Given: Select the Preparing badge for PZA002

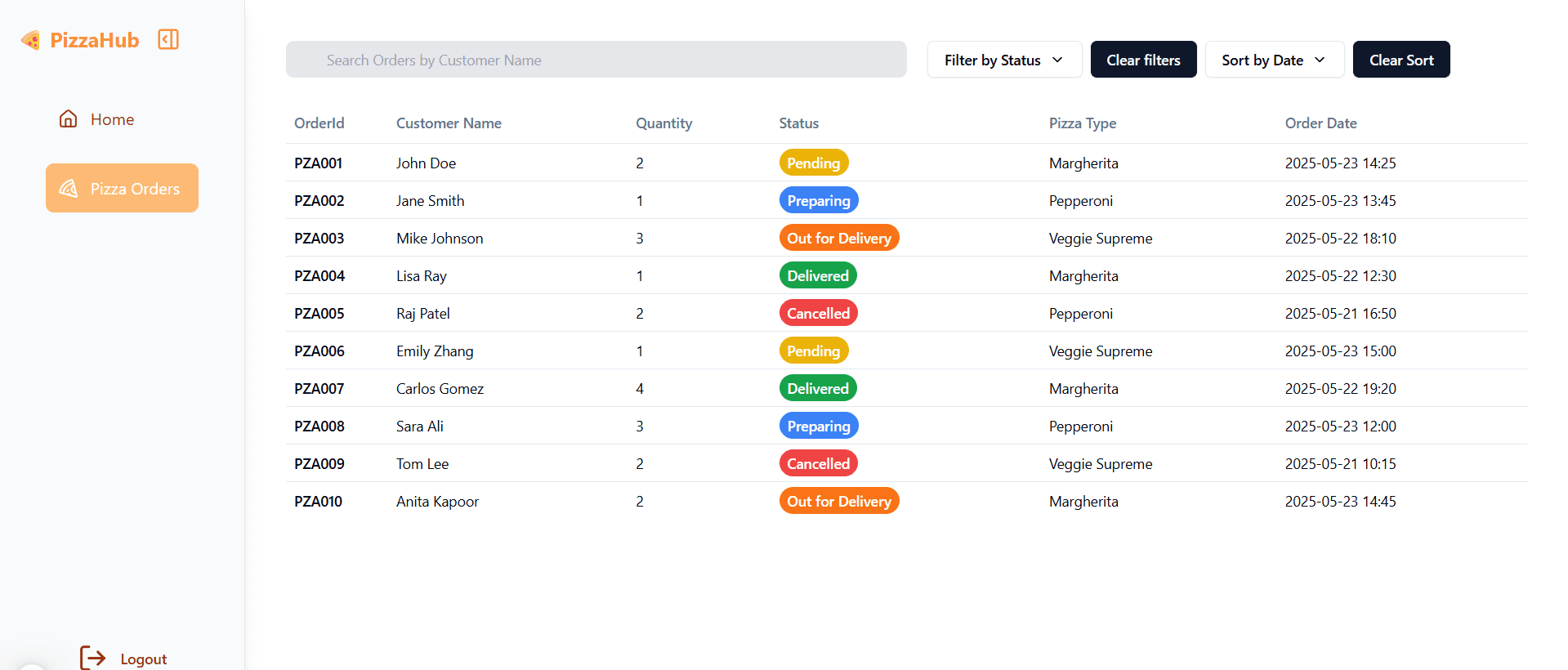Looking at the screenshot, I should tap(819, 200).
